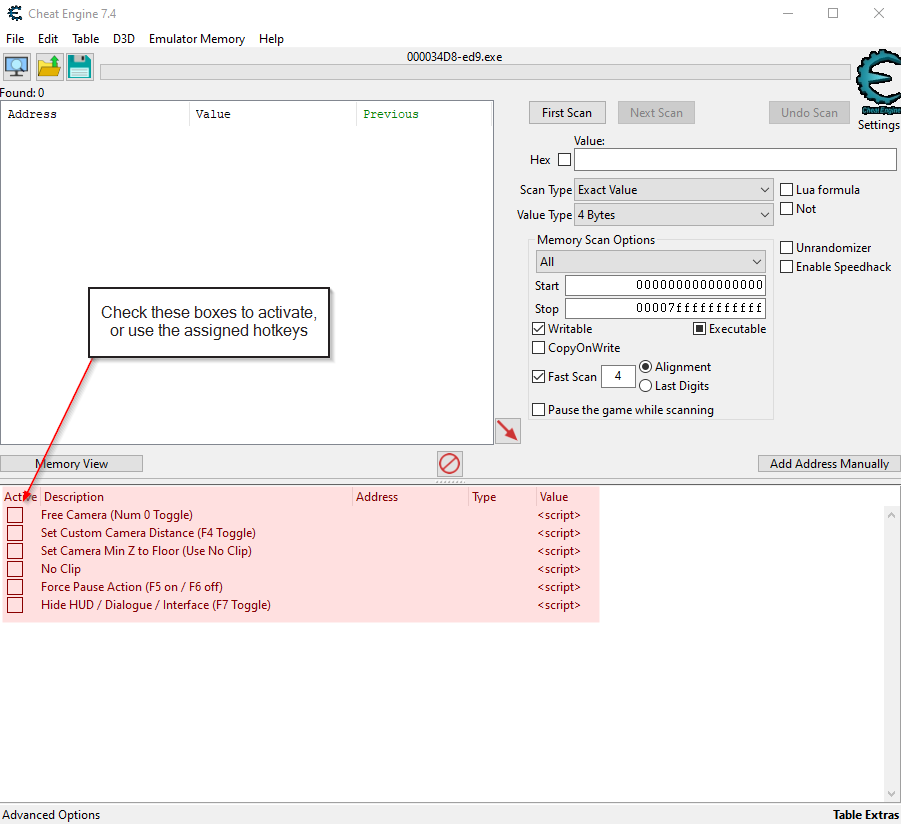
Task: Activate Set Camera Min Z to Floor checkbox
Action: point(15,550)
